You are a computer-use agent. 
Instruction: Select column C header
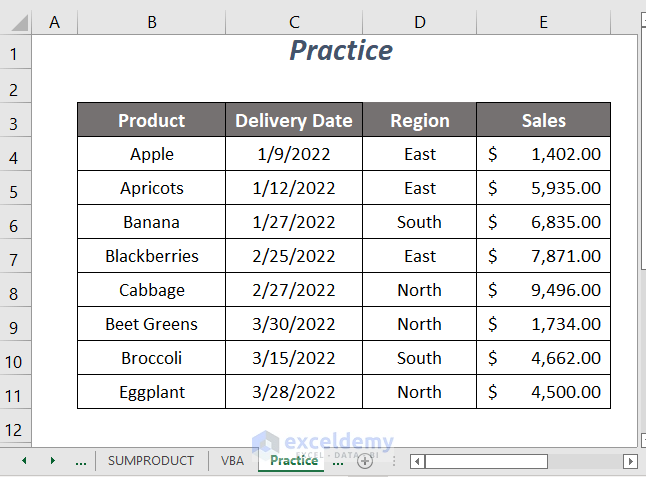coord(294,22)
